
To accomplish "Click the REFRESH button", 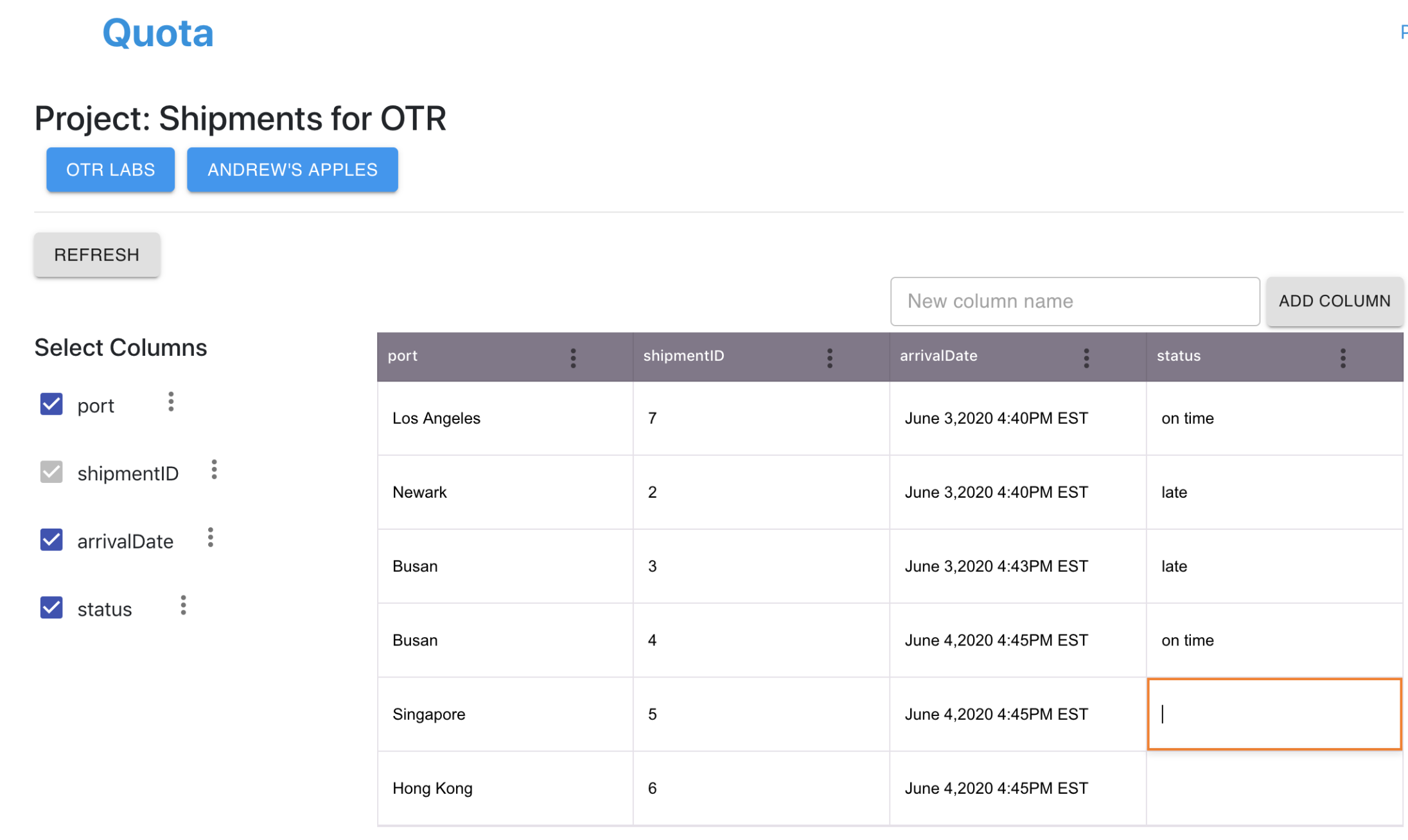I will coord(96,254).
